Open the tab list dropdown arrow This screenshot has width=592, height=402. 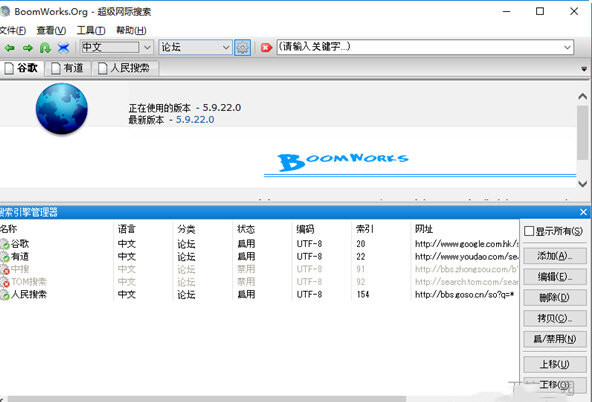click(584, 69)
